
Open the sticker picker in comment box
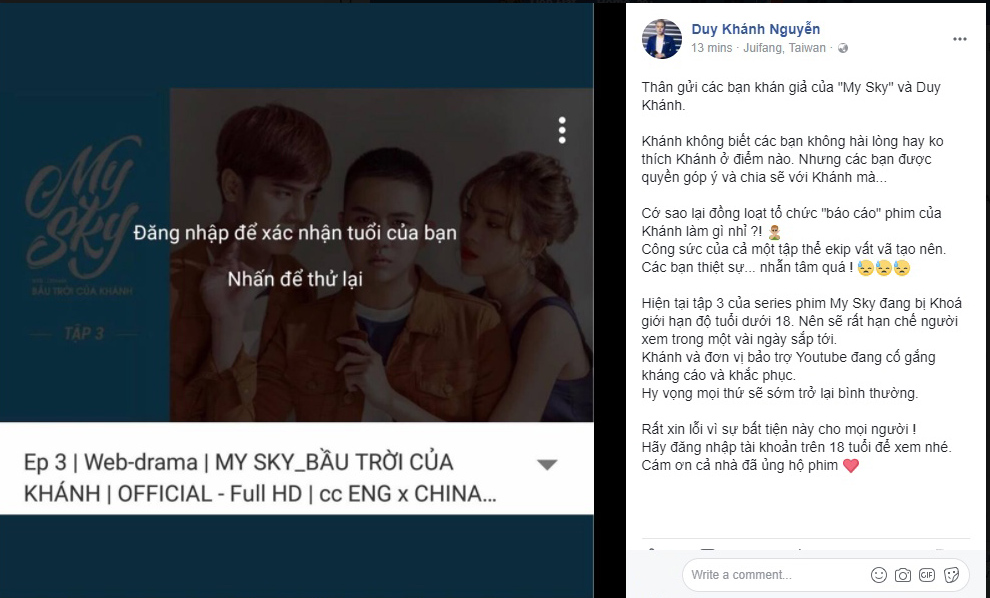(x=952, y=575)
